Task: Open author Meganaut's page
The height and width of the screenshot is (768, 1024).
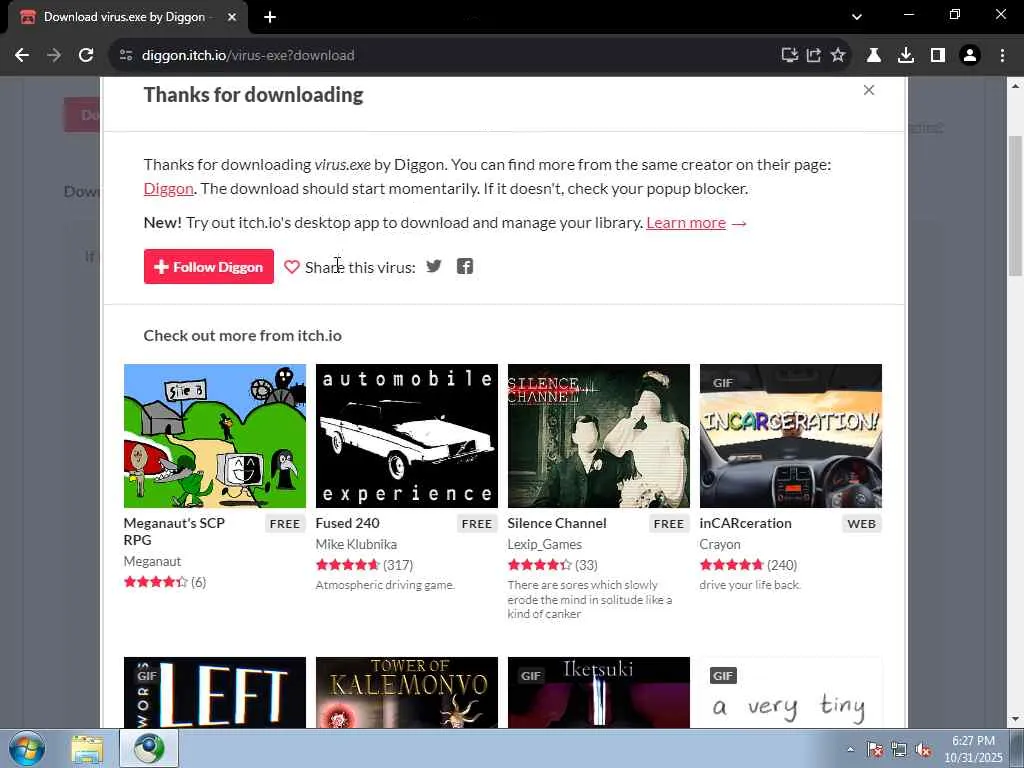Action: pos(152,561)
